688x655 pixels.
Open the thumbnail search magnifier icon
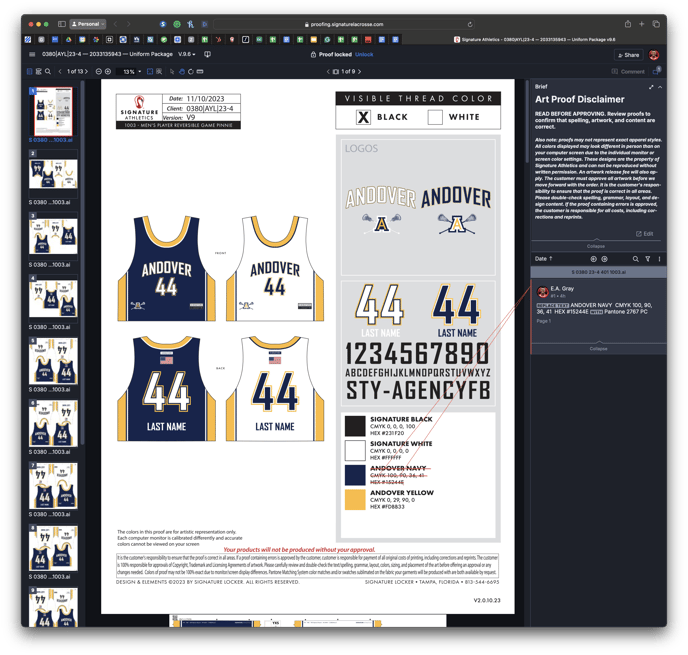coord(47,72)
